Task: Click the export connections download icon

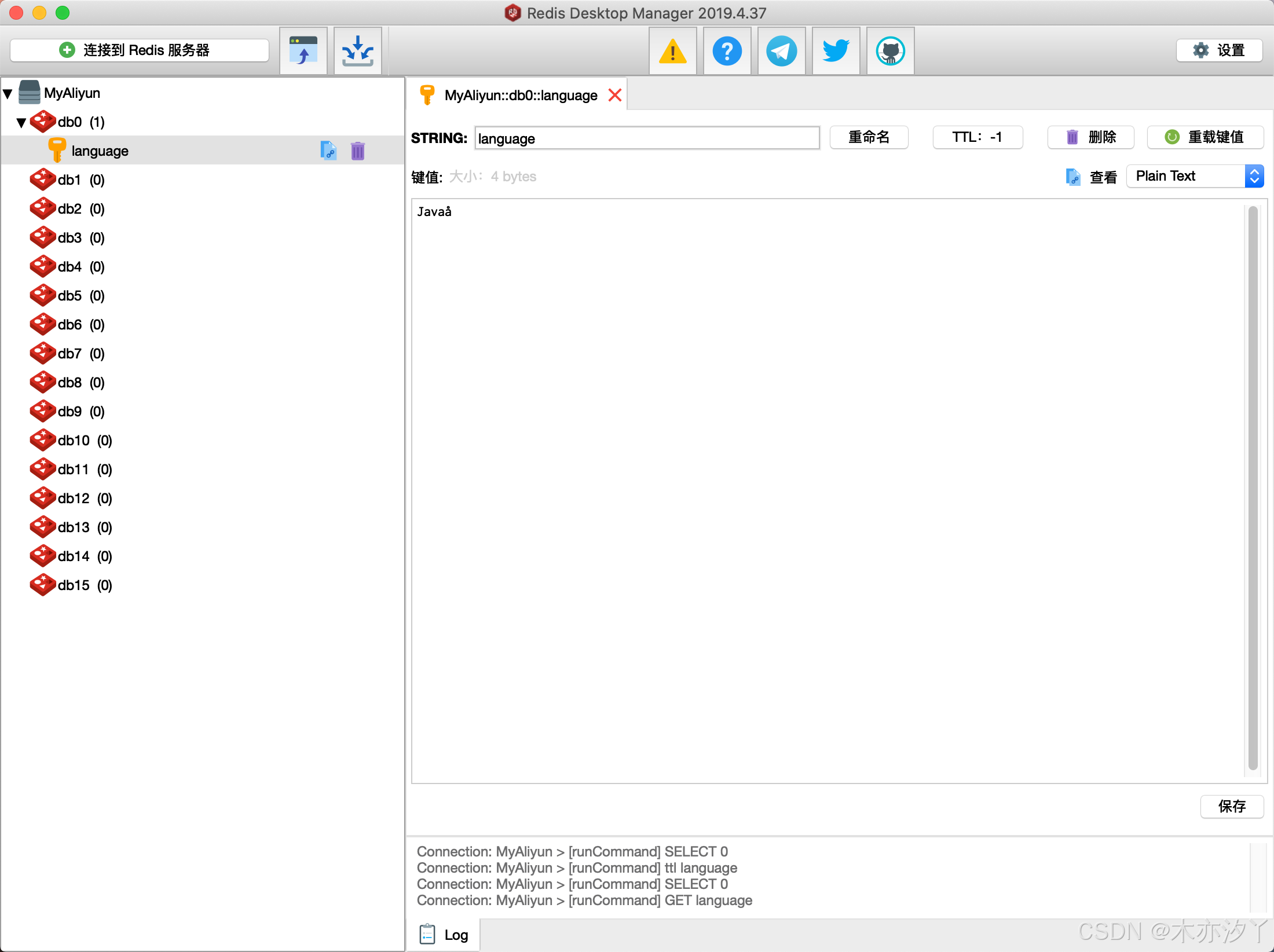Action: click(x=357, y=51)
